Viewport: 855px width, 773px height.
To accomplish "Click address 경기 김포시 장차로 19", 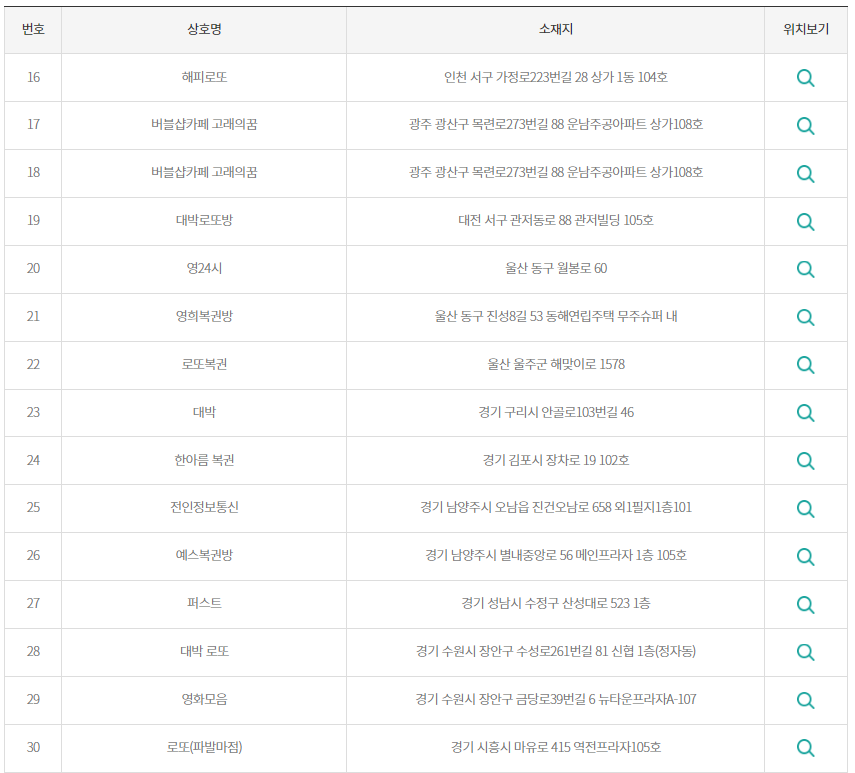I will pos(555,460).
